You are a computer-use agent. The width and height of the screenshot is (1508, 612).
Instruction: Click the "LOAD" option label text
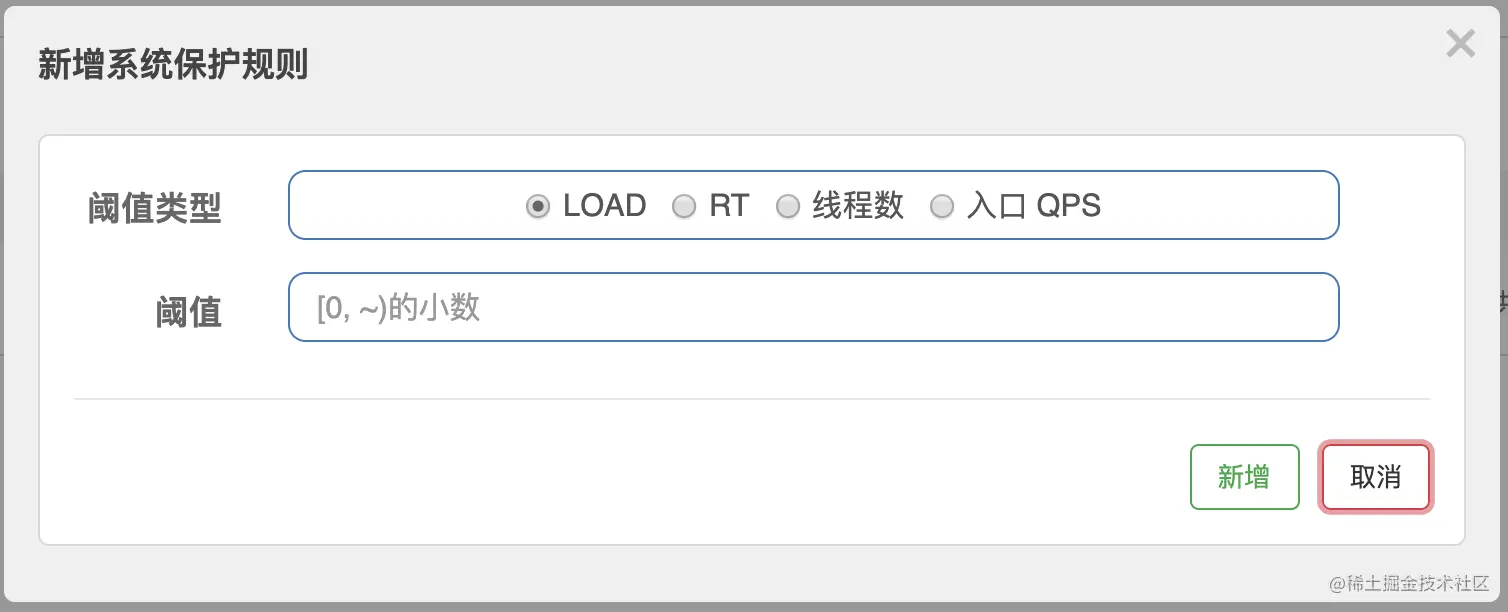[x=604, y=206]
